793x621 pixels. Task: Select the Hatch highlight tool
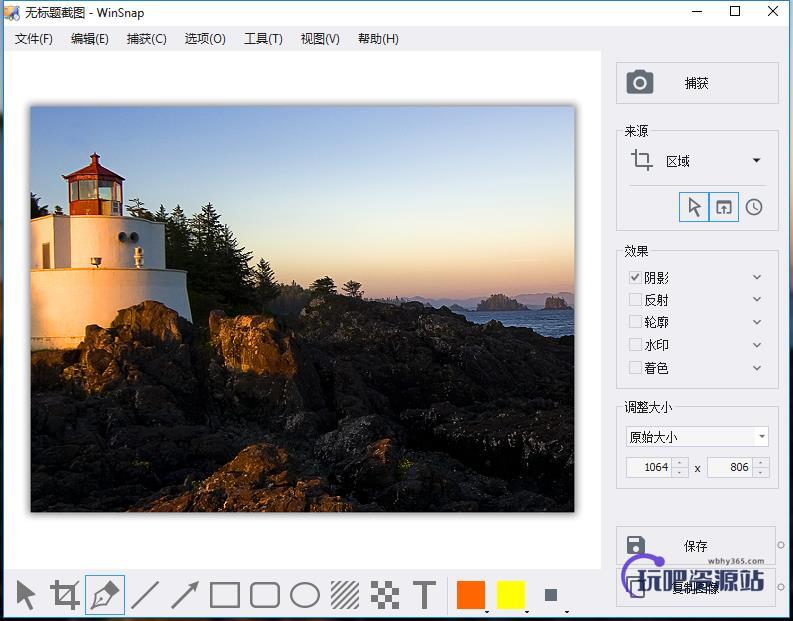(x=345, y=595)
